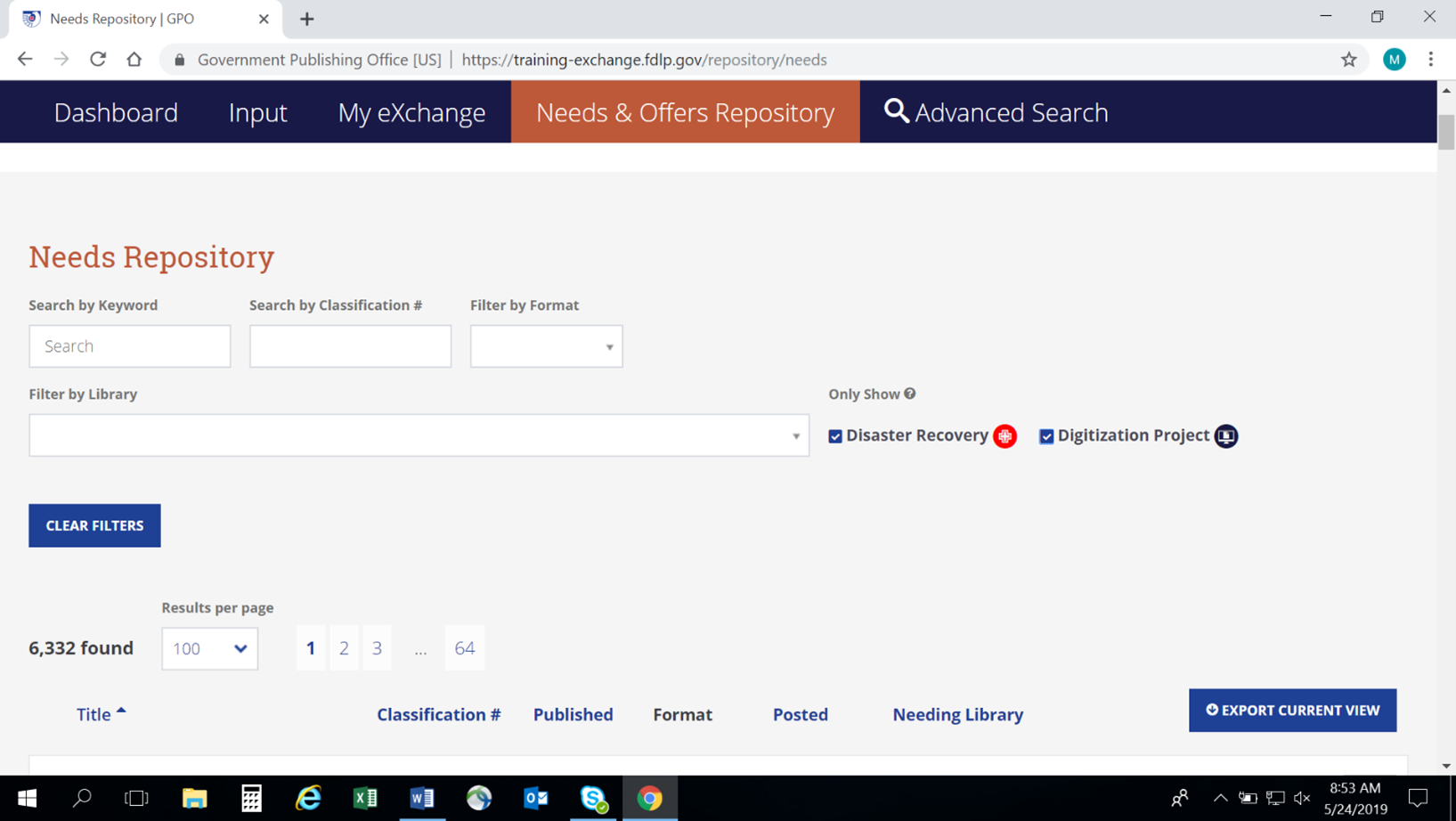View site security lock icon info
Screen dimensions: 1456x821
(x=180, y=60)
